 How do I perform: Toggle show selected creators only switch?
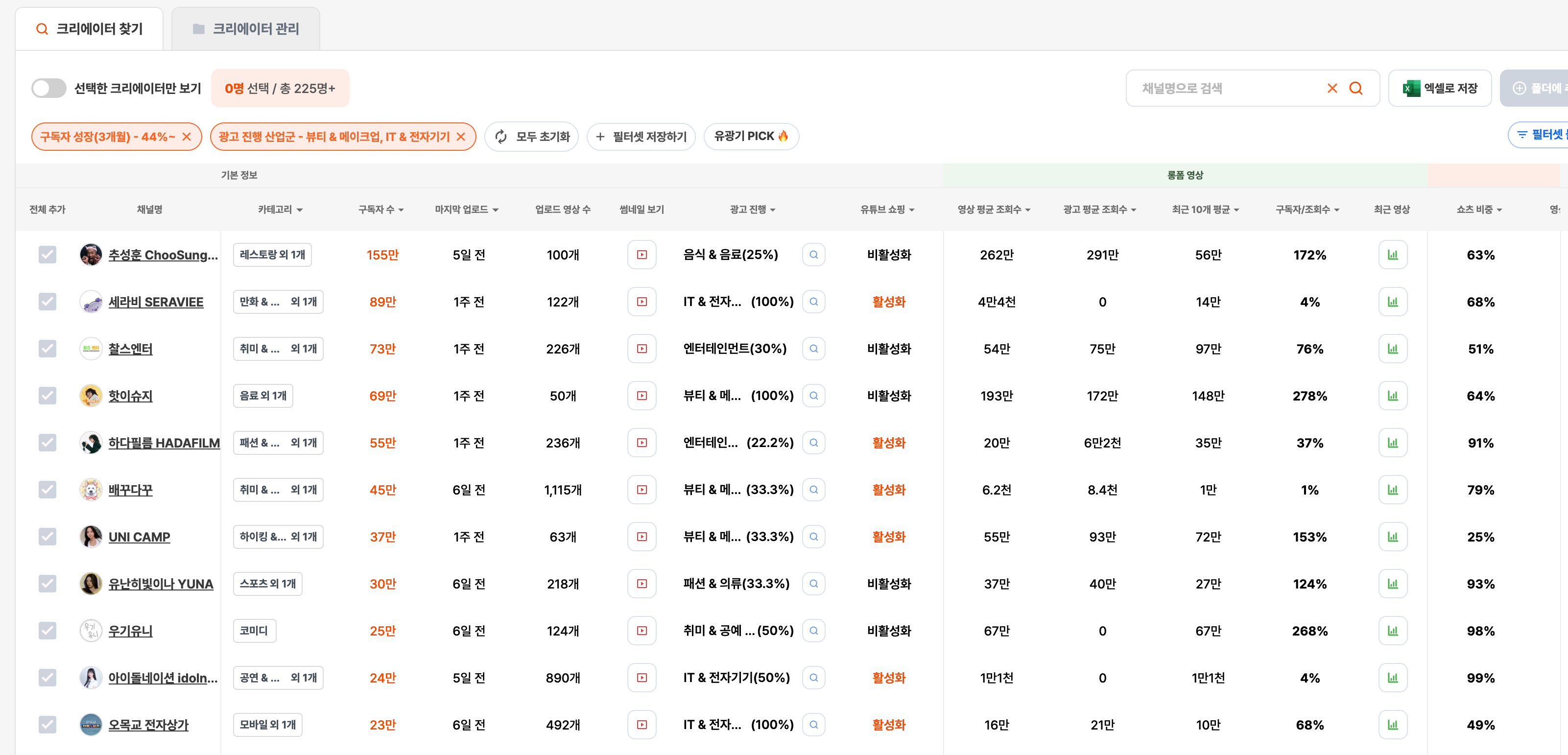click(48, 88)
